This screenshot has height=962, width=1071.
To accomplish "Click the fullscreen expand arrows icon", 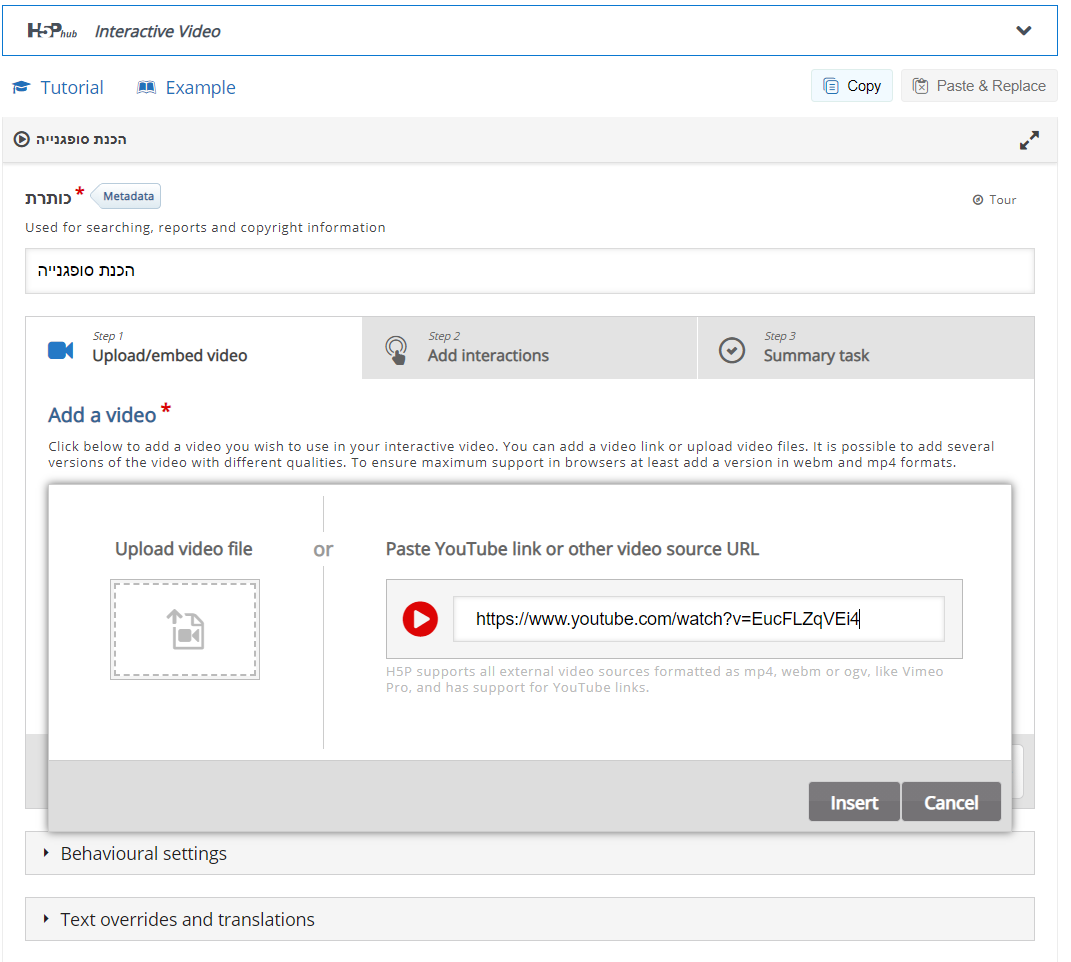I will [x=1029, y=140].
